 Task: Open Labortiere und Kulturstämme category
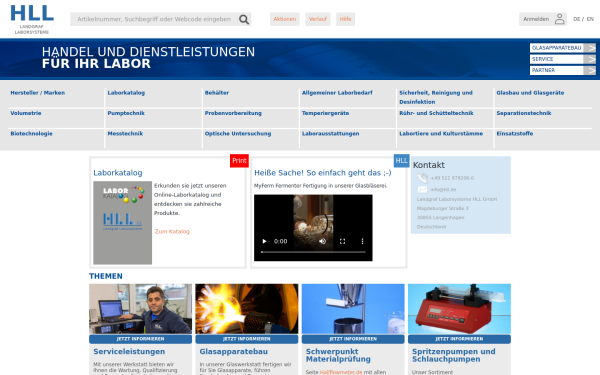click(x=441, y=134)
